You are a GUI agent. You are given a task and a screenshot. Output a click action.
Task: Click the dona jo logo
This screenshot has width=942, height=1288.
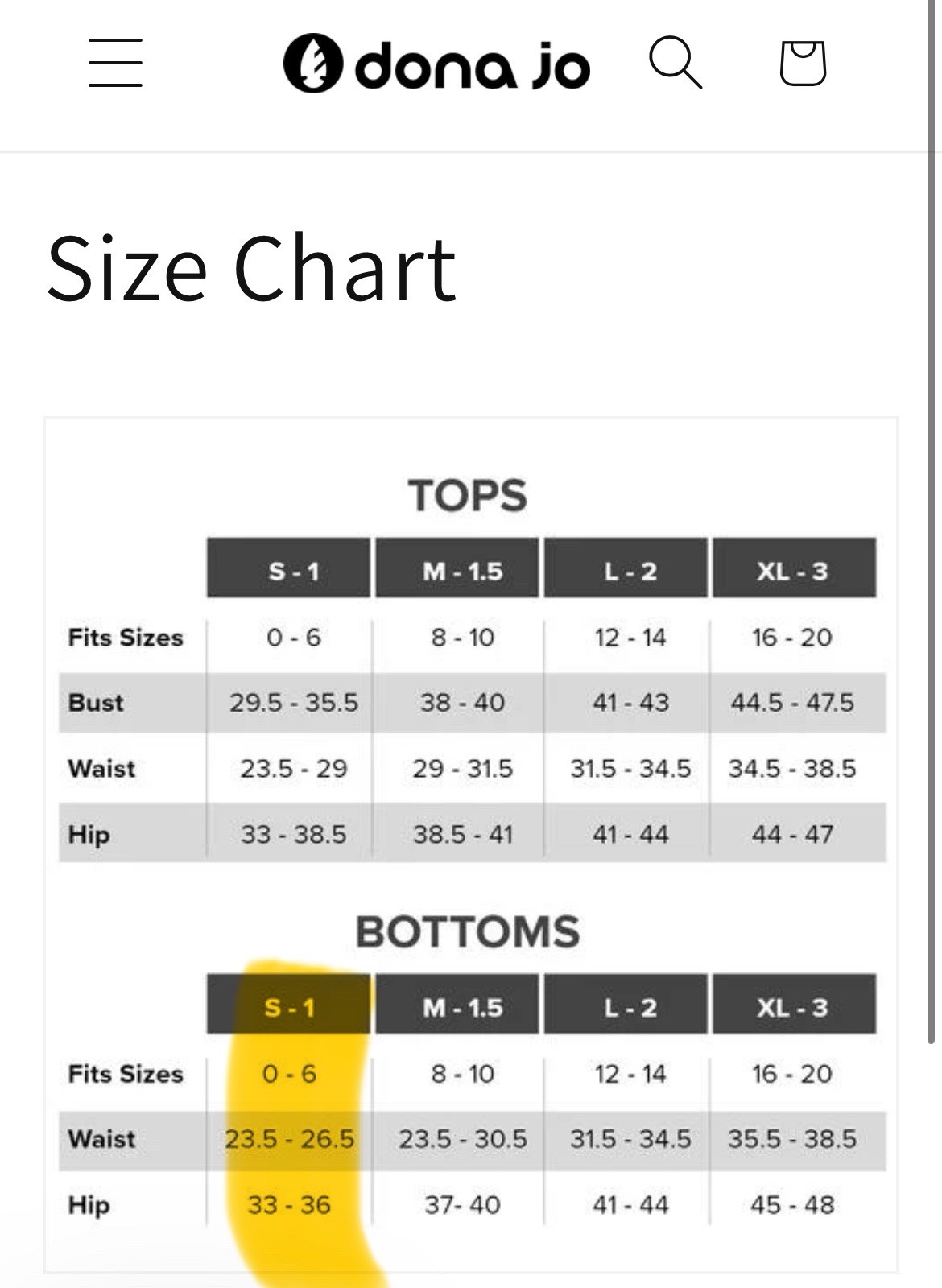tap(436, 64)
